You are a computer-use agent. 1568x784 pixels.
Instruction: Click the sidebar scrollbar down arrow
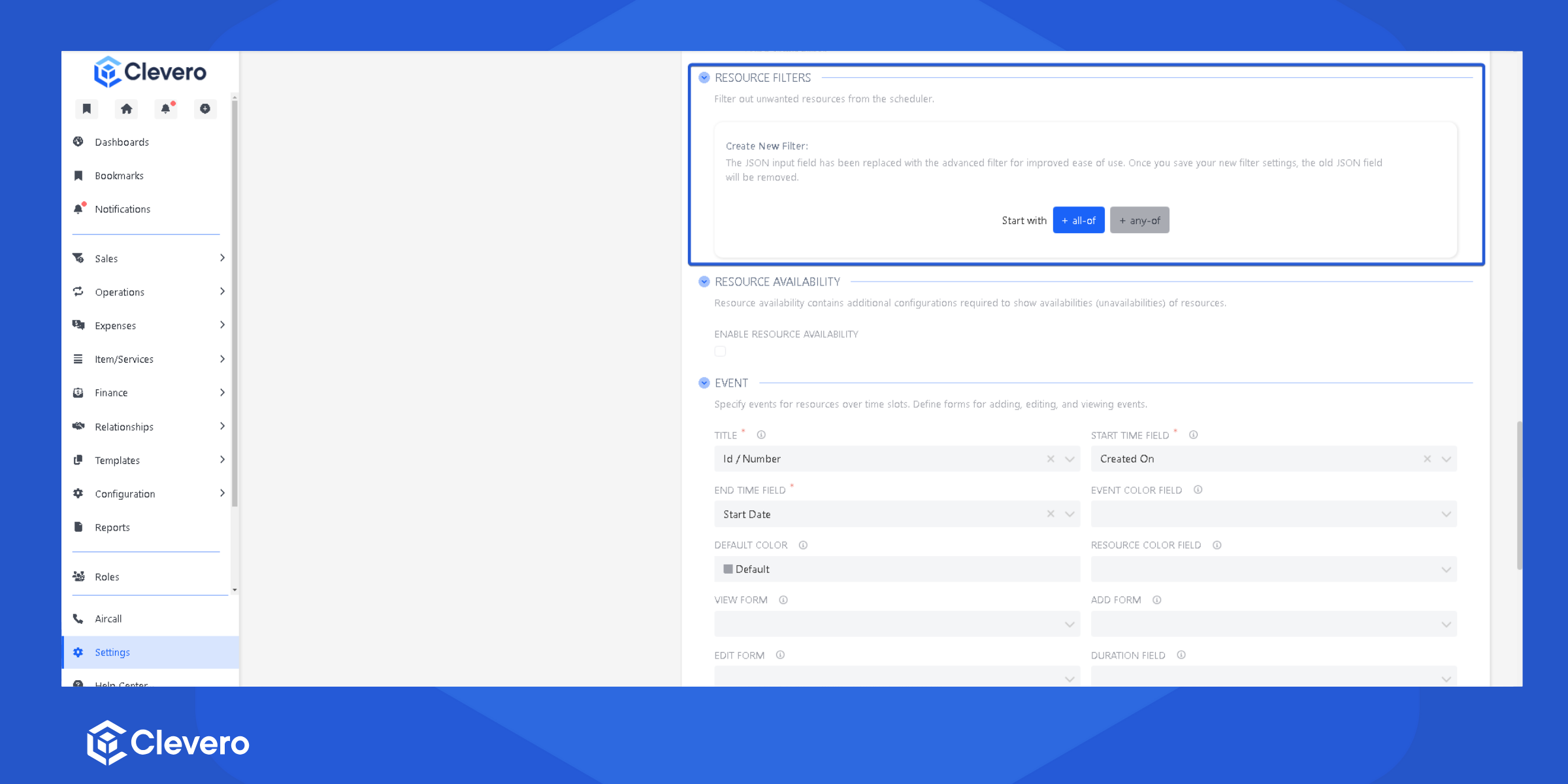235,590
